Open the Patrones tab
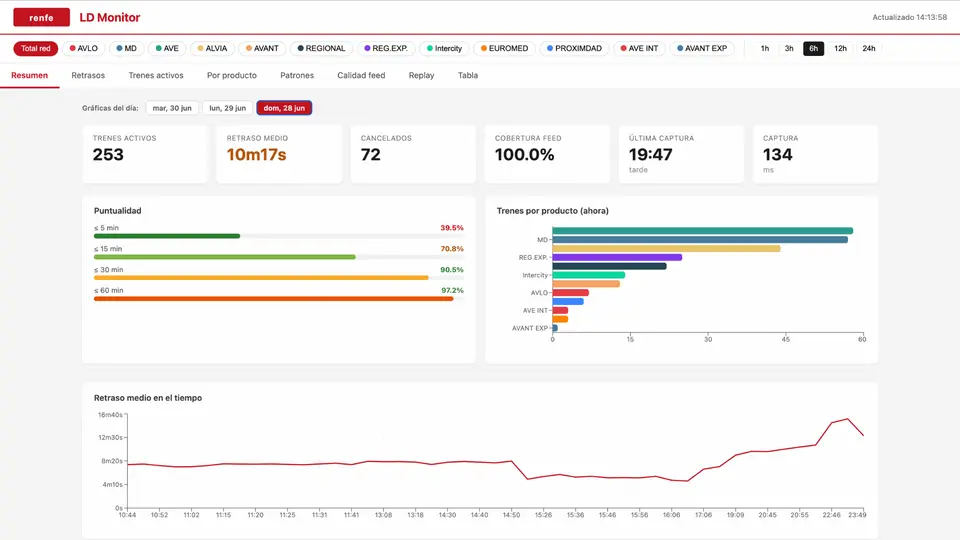The height and width of the screenshot is (540, 960). tap(297, 75)
